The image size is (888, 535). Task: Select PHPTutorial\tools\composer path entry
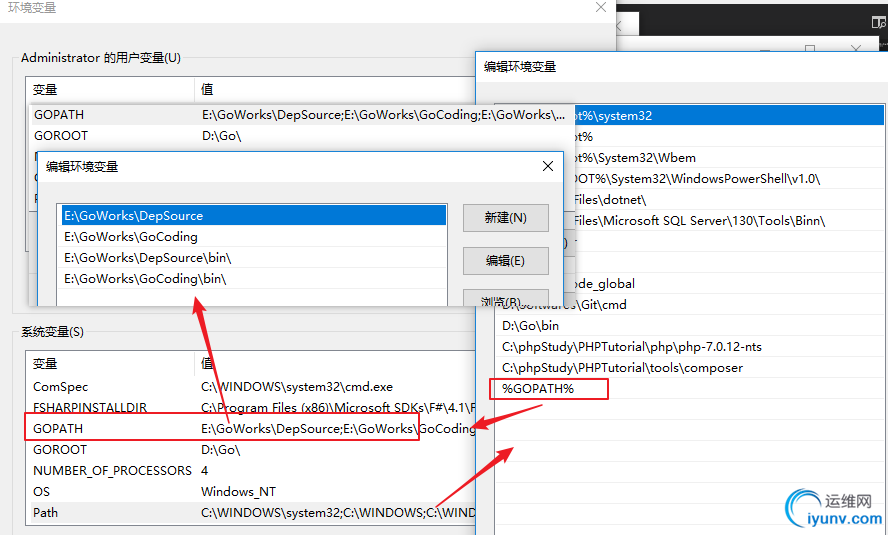coord(689,367)
